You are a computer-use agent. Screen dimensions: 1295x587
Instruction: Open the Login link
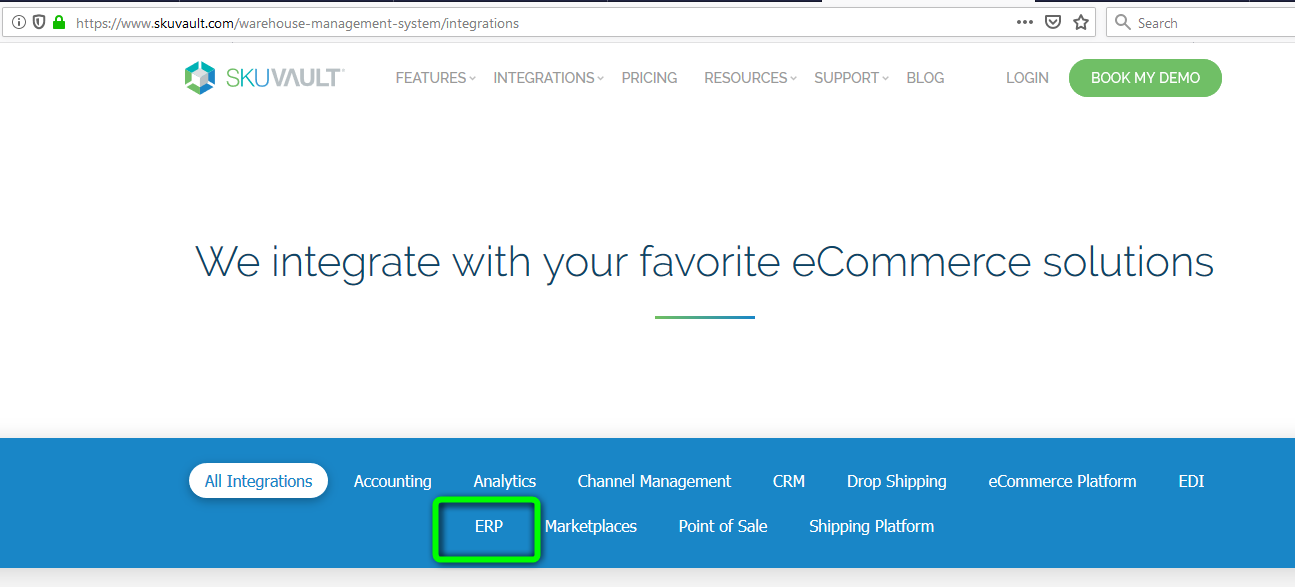[x=1027, y=78]
